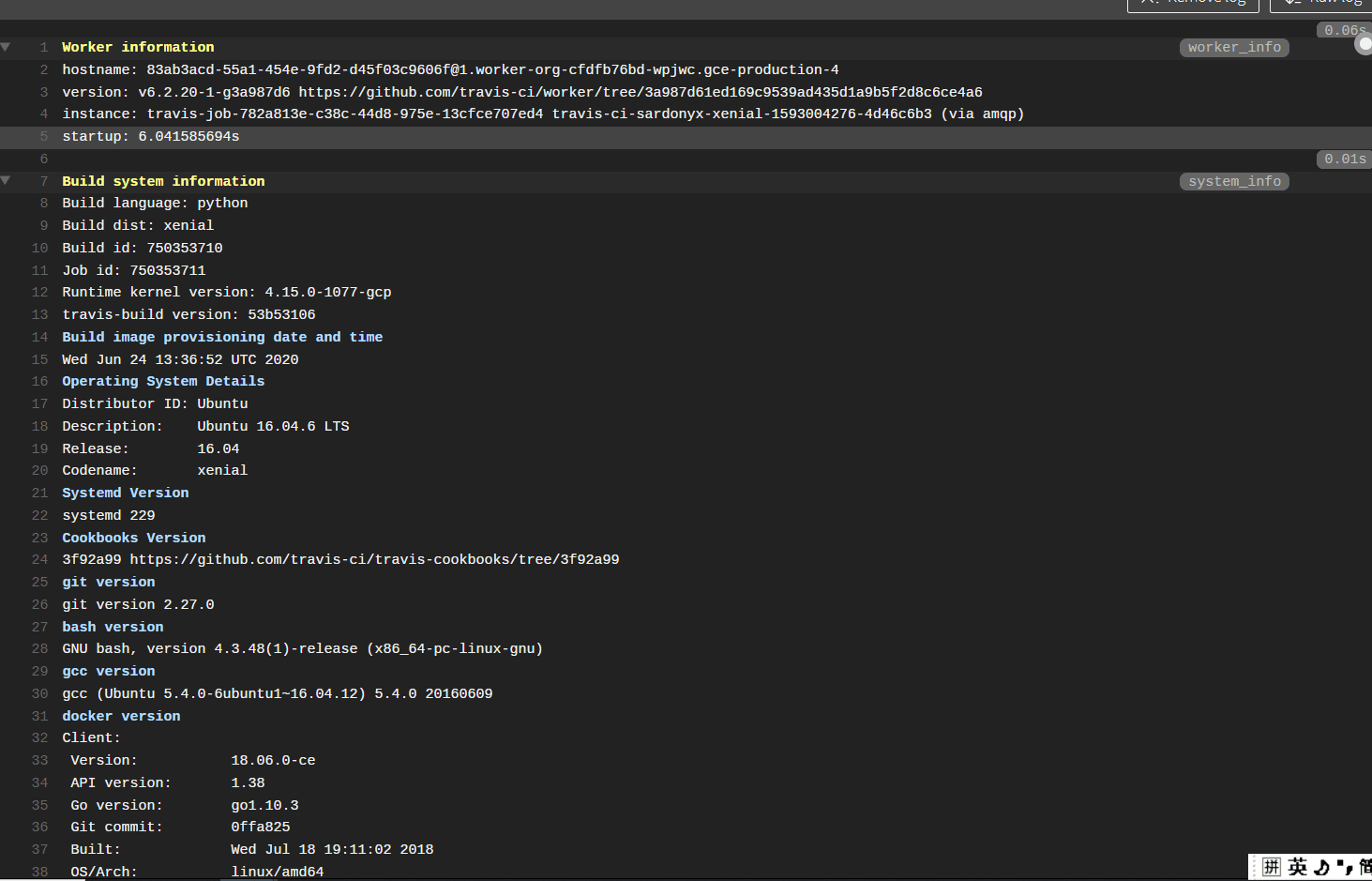This screenshot has width=1372, height=881.
Task: Click docker 'Version: 18.06.0-ce' line
Action: click(193, 761)
